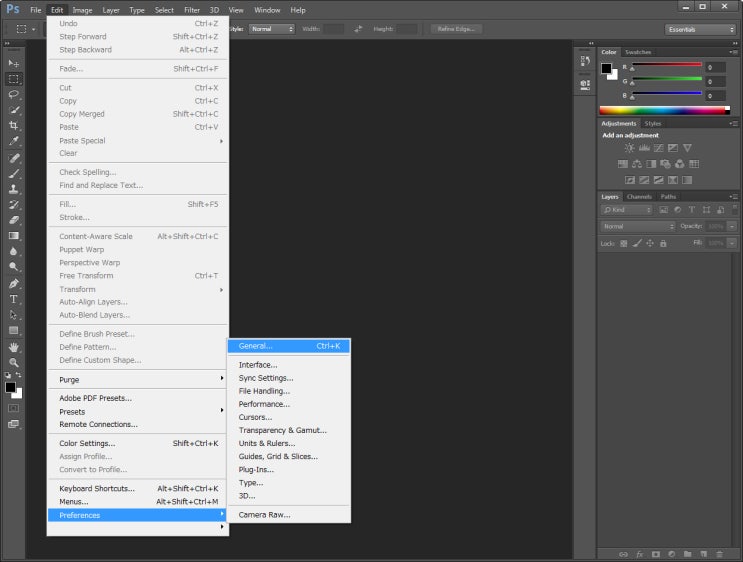Select the Eraser tool
This screenshot has width=743, height=562.
[14, 220]
